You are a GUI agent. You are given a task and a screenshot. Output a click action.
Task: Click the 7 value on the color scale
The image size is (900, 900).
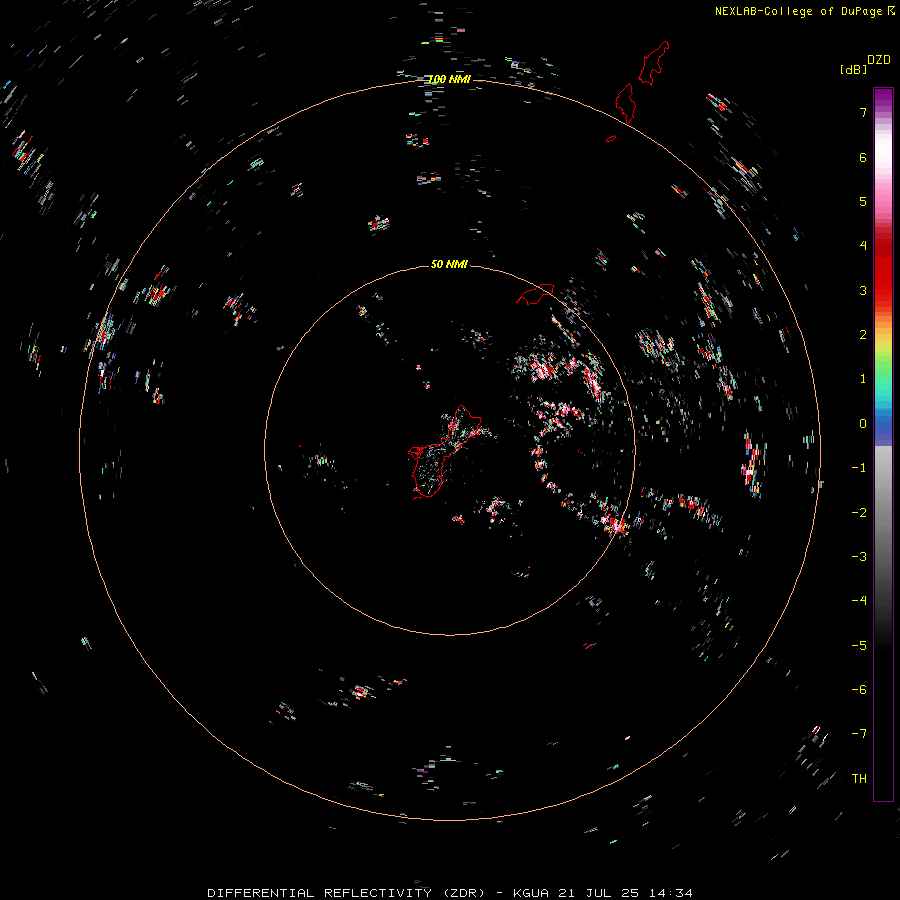pyautogui.click(x=863, y=112)
